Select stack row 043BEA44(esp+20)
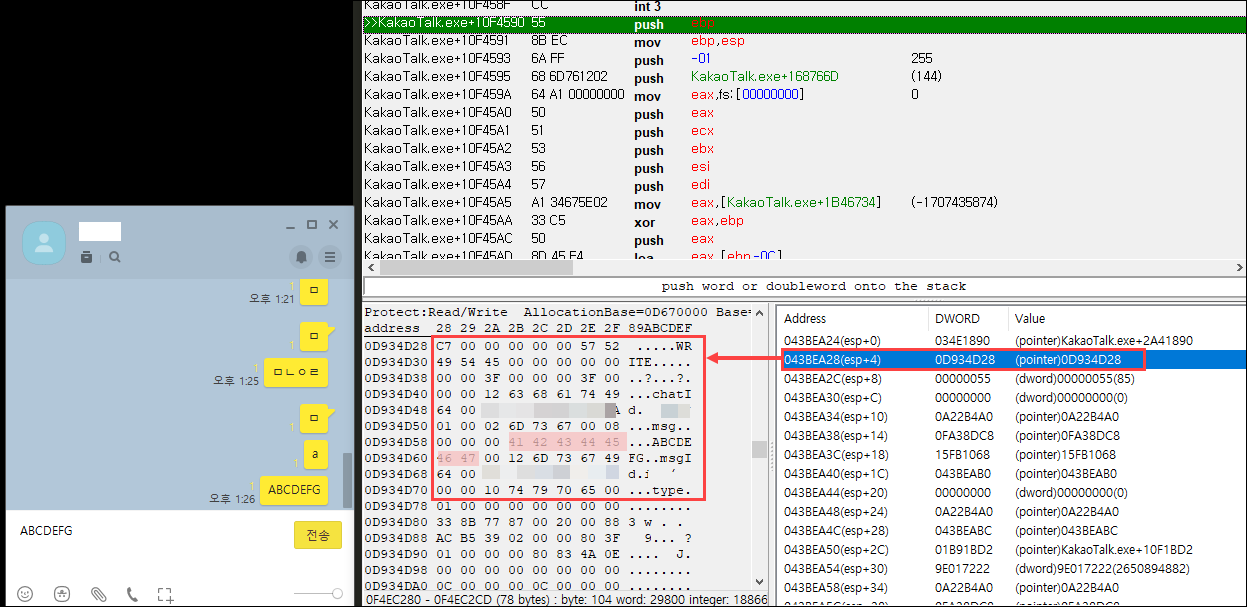The height and width of the screenshot is (607, 1247). tap(1012, 492)
